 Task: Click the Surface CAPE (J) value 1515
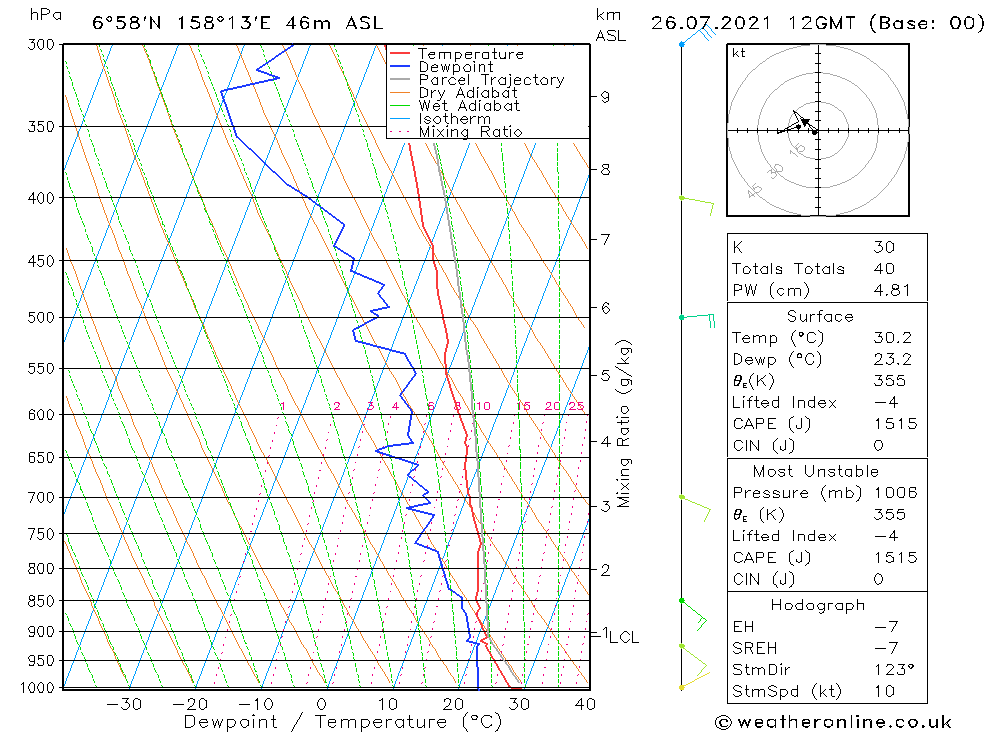(x=895, y=424)
